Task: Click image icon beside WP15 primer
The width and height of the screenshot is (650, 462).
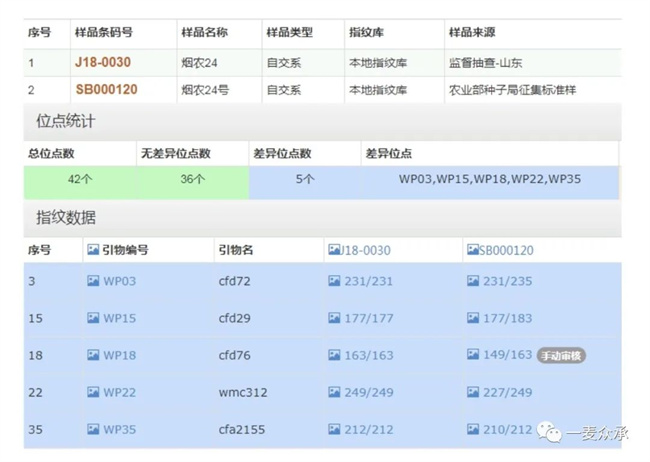Action: click(x=93, y=318)
